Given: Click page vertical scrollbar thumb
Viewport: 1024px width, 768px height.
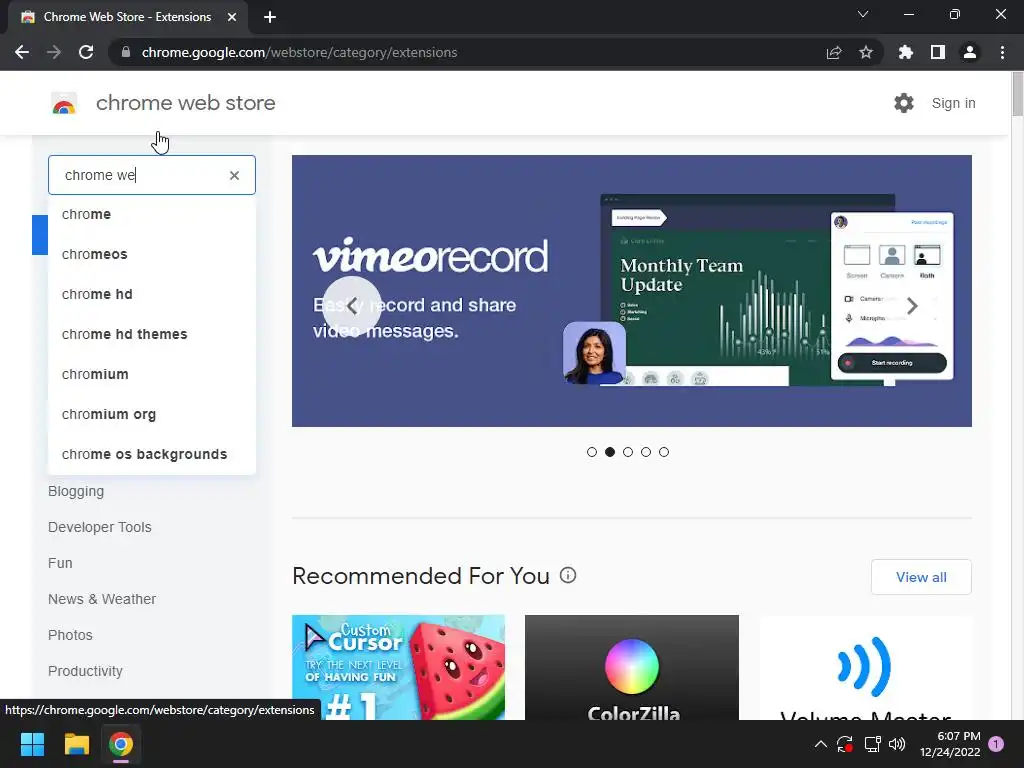Looking at the screenshot, I should [x=1017, y=94].
